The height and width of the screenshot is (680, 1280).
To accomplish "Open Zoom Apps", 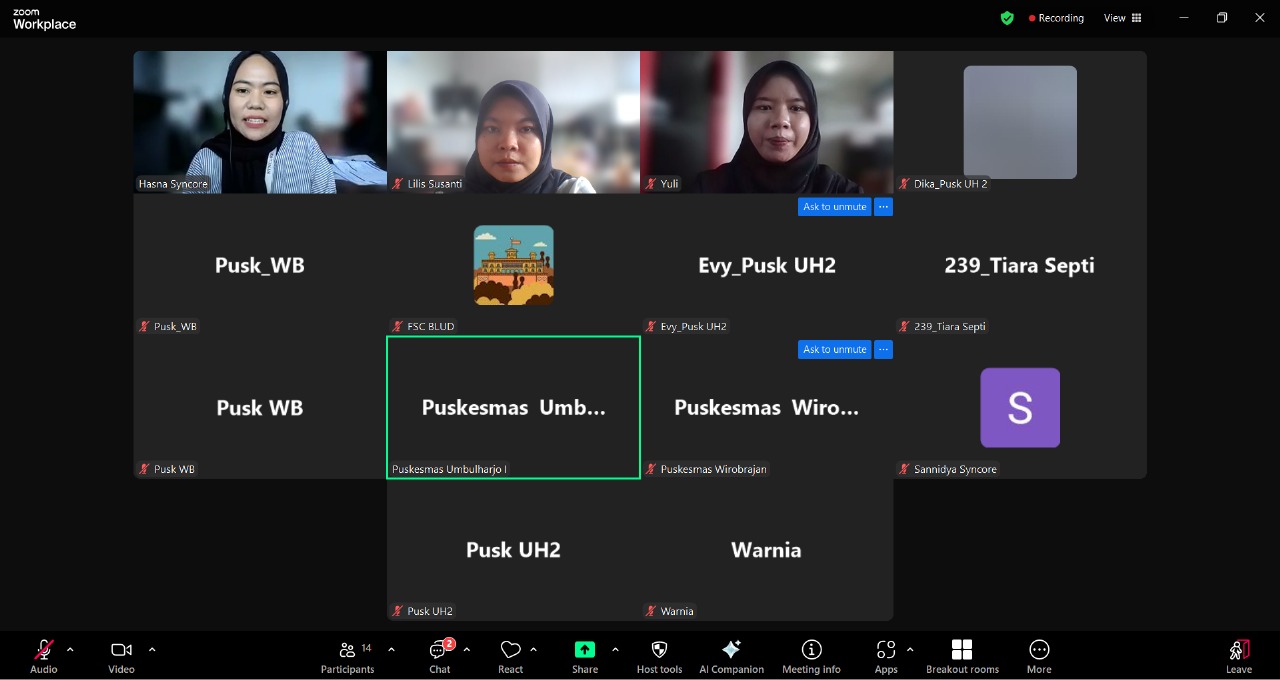I will pyautogui.click(x=886, y=655).
